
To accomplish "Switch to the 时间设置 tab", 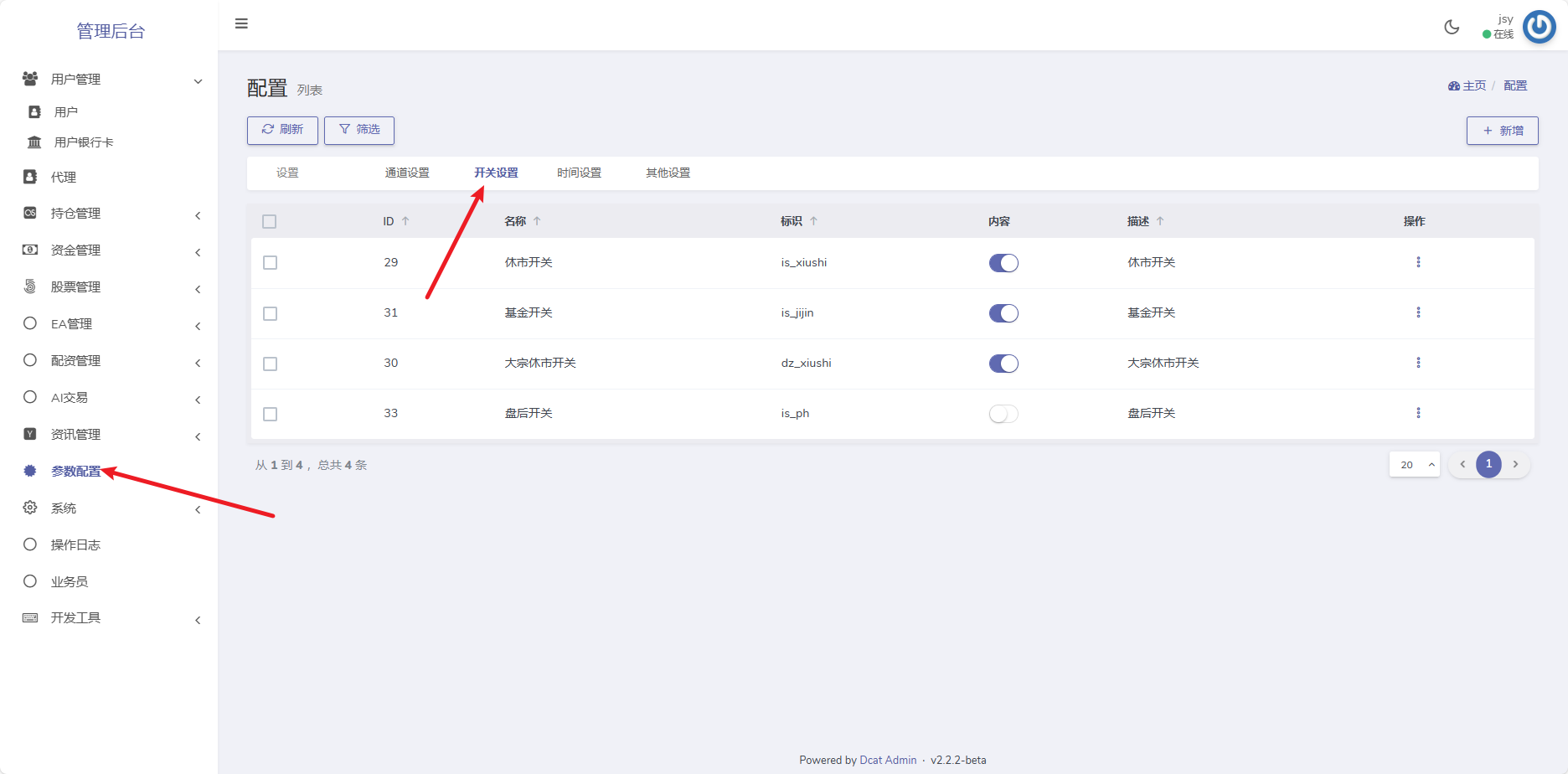I will click(579, 173).
